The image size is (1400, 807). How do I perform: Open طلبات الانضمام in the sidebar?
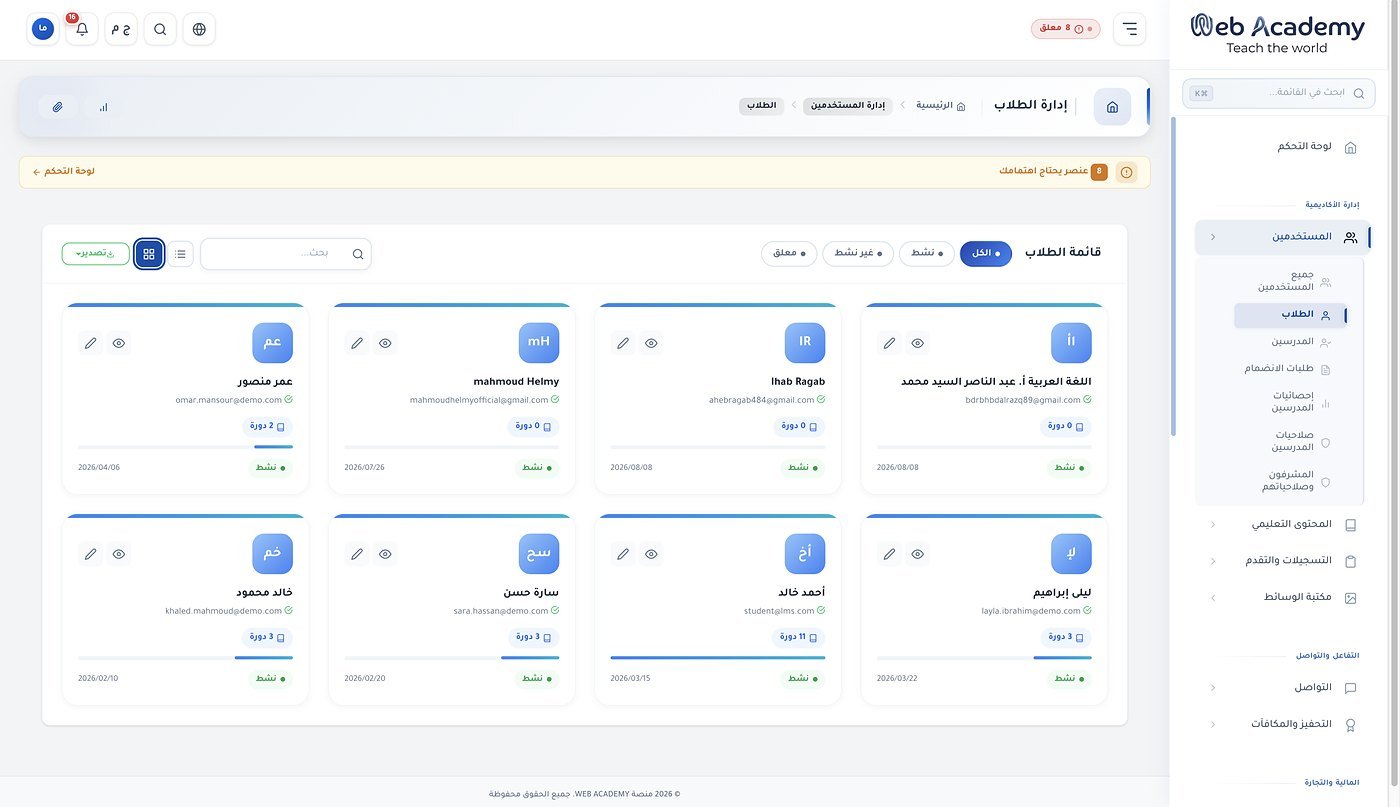point(1290,369)
